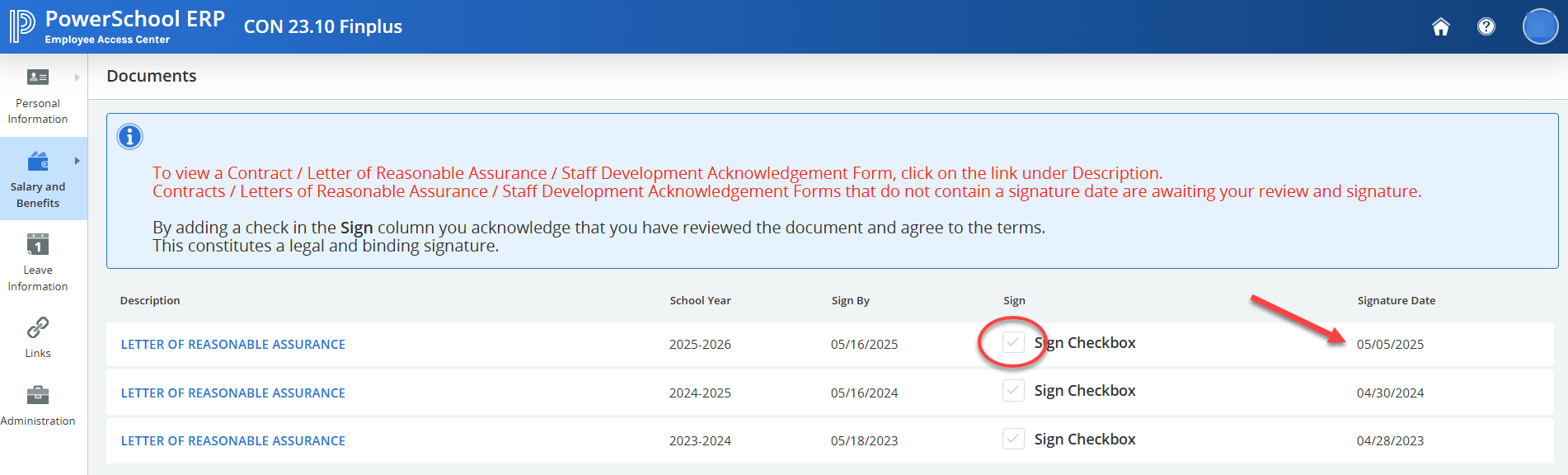
Task: Toggle Sign checkbox for 2023-2024 letter
Action: pos(1013,440)
